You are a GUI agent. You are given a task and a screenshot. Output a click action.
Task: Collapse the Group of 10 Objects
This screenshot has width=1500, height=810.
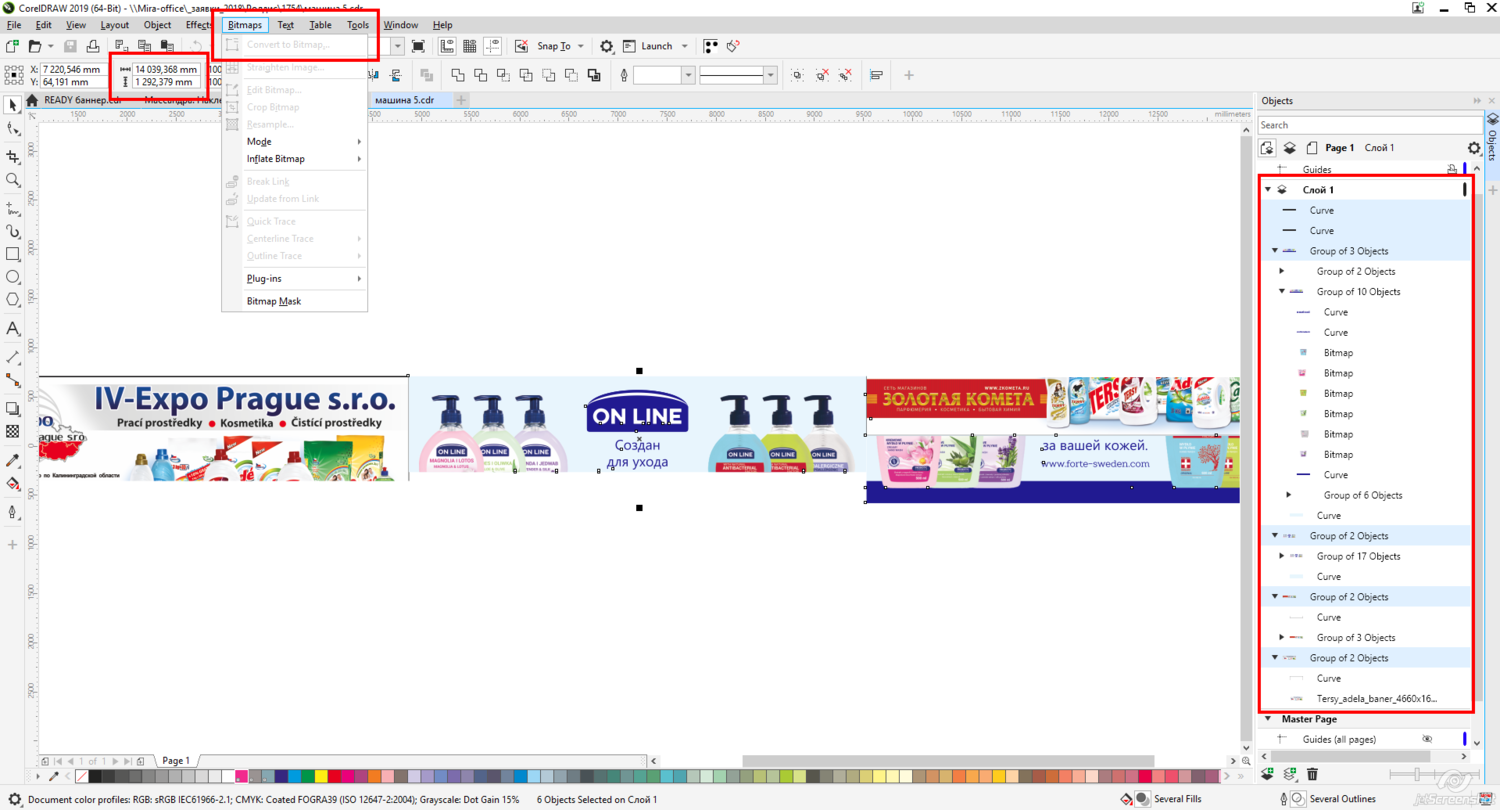coord(1282,292)
